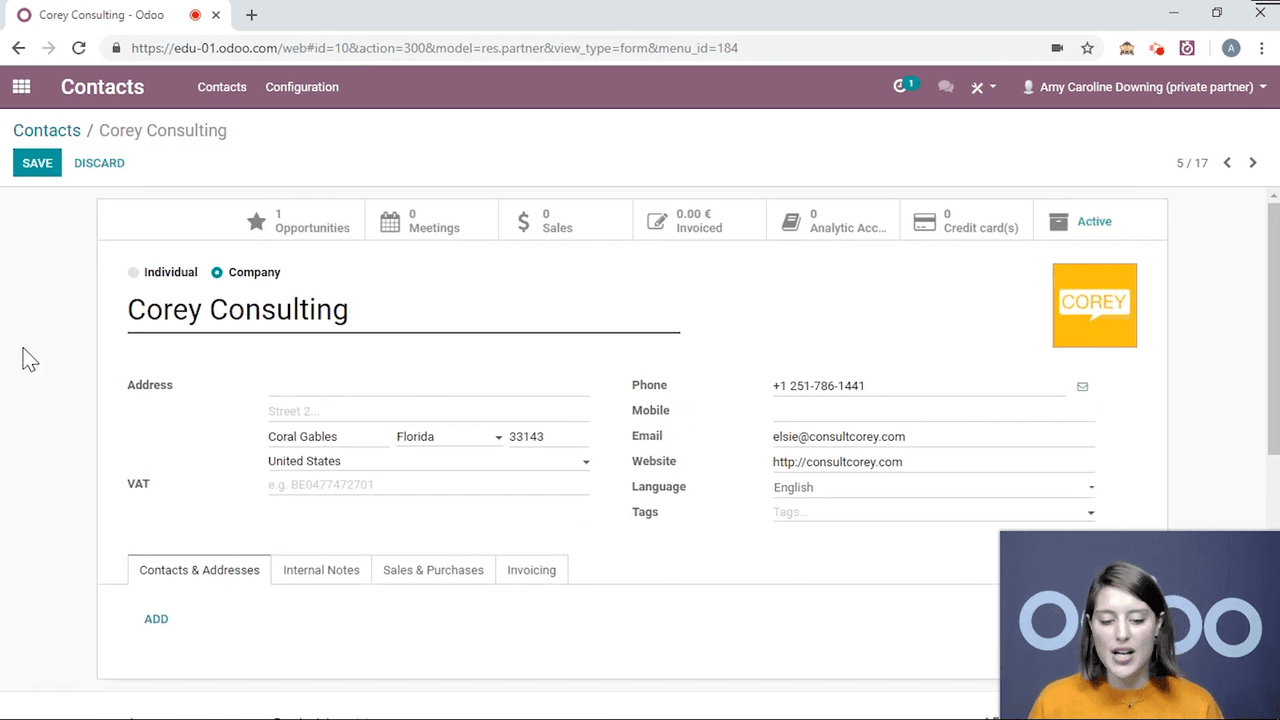1280x720 pixels.
Task: Click the Credit cards smart button icon
Action: point(924,221)
